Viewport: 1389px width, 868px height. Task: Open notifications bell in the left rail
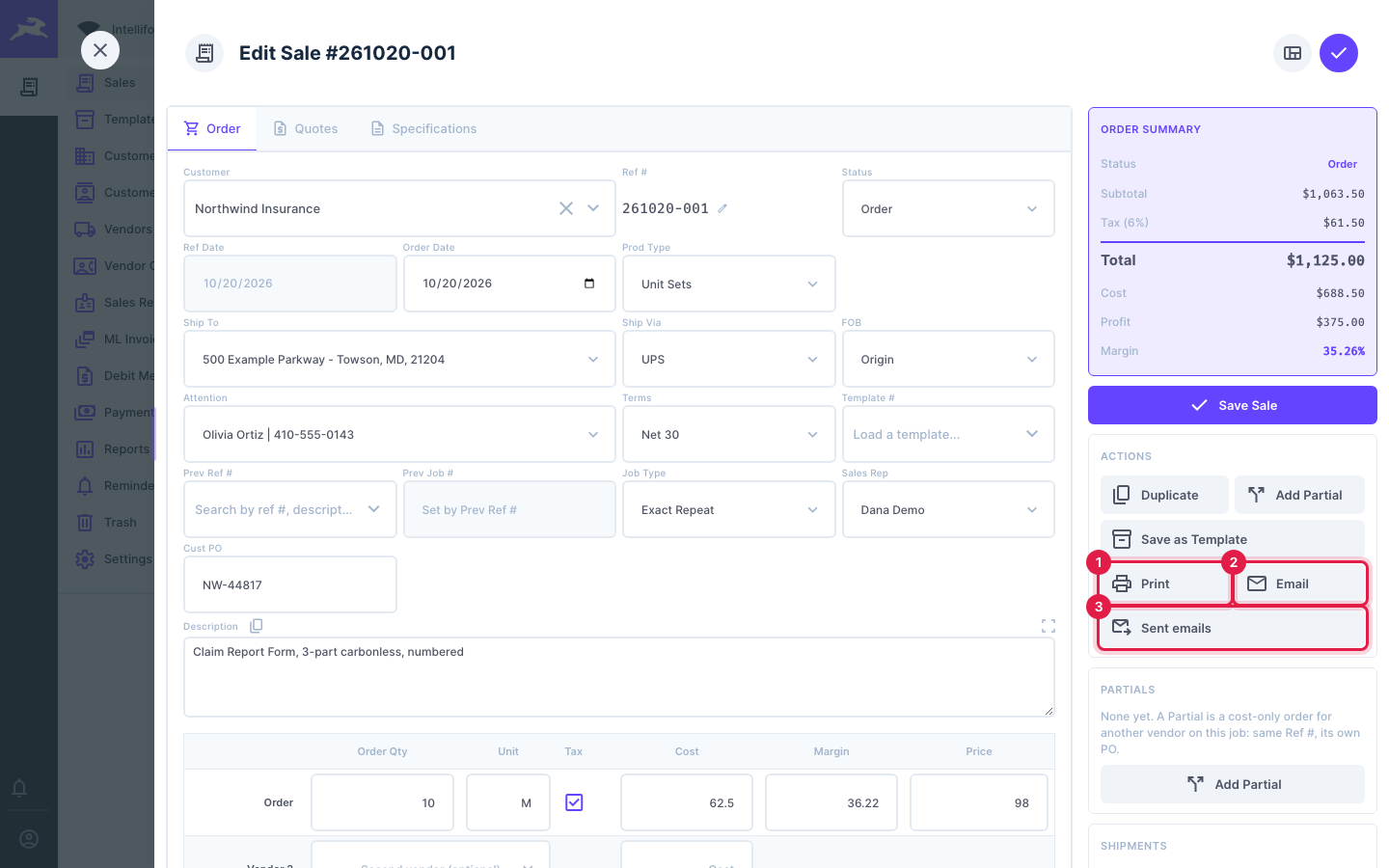[19, 788]
